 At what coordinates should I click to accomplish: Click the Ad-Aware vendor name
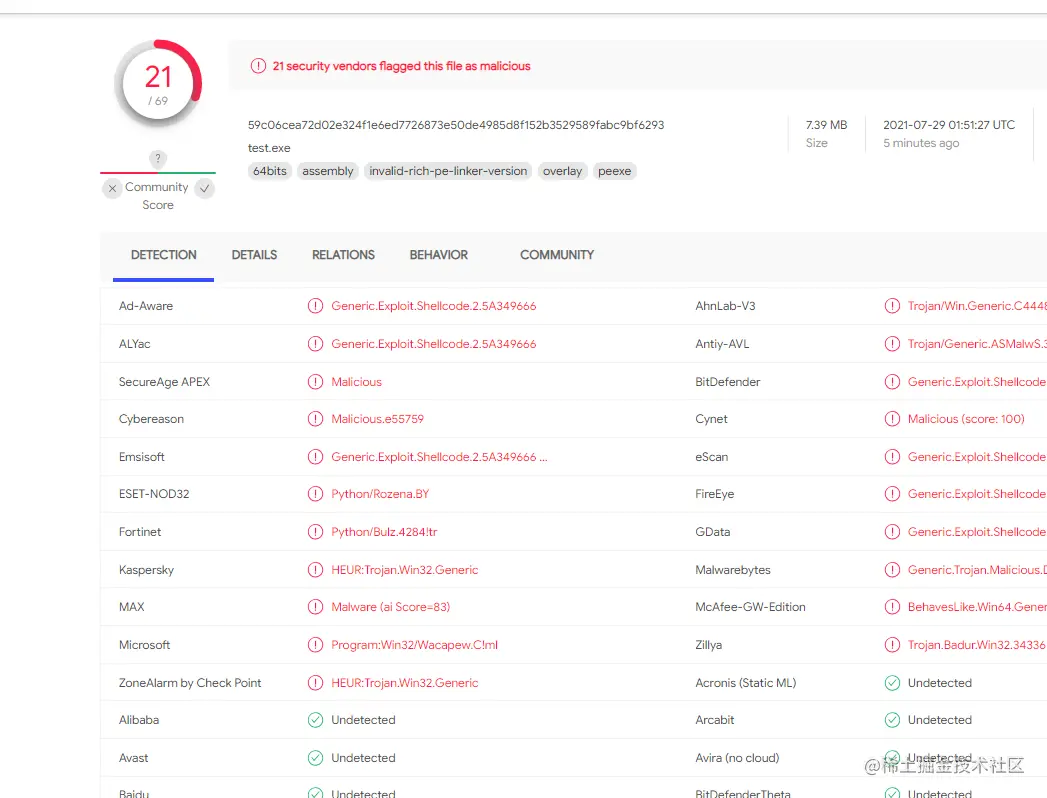point(146,306)
